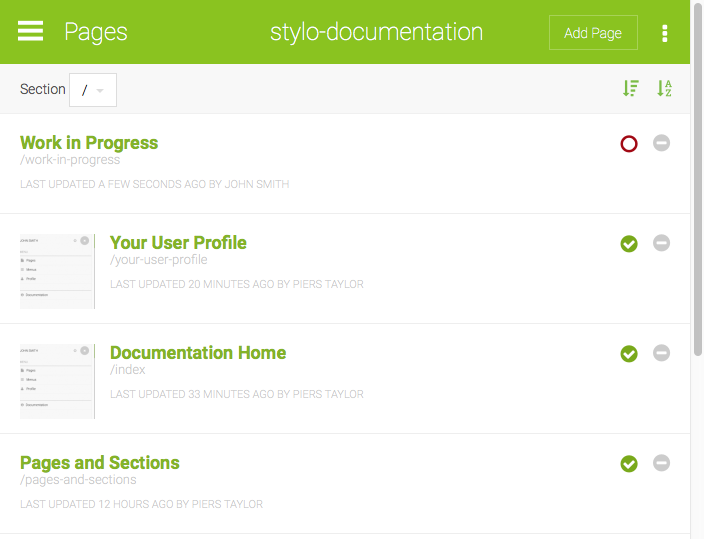Viewport: 704px width, 539px height.
Task: Expand the Section dropdown selector
Action: pos(93,90)
